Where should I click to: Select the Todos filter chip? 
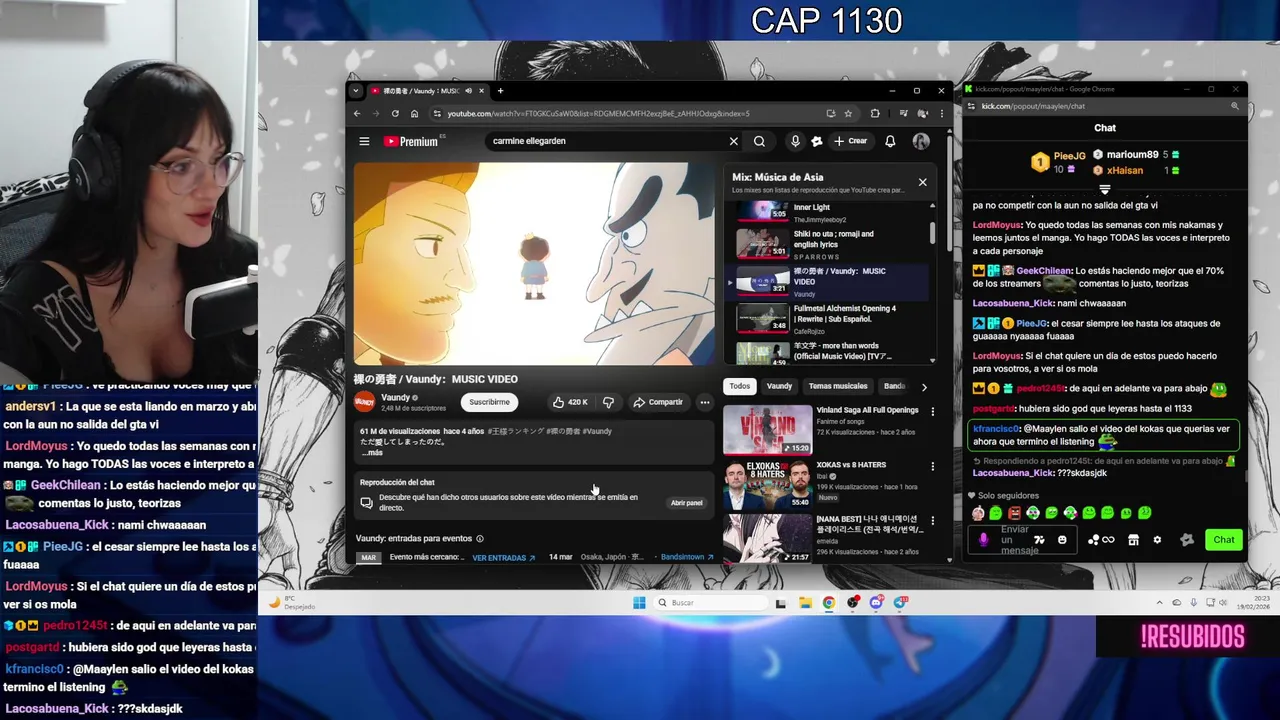pyautogui.click(x=739, y=386)
